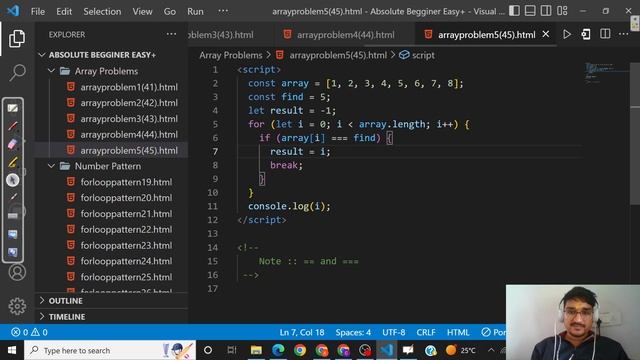This screenshot has width=640, height=360.
Task: Open the Manage gear icon
Action: click(17, 306)
